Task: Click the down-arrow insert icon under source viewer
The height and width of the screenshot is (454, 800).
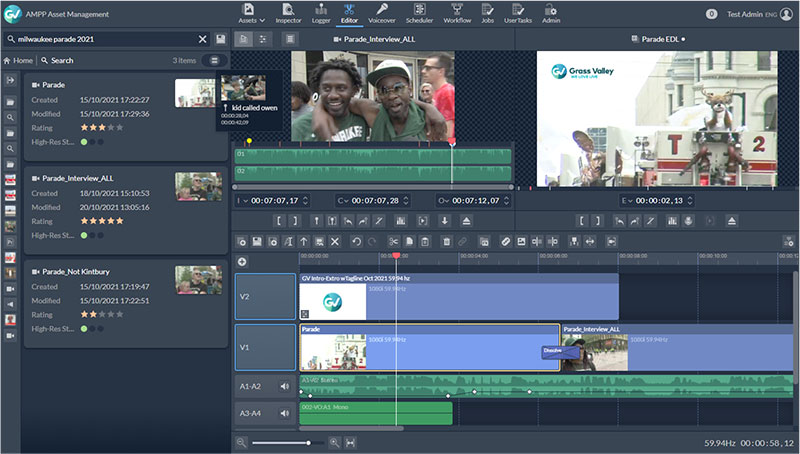Action: tap(444, 221)
